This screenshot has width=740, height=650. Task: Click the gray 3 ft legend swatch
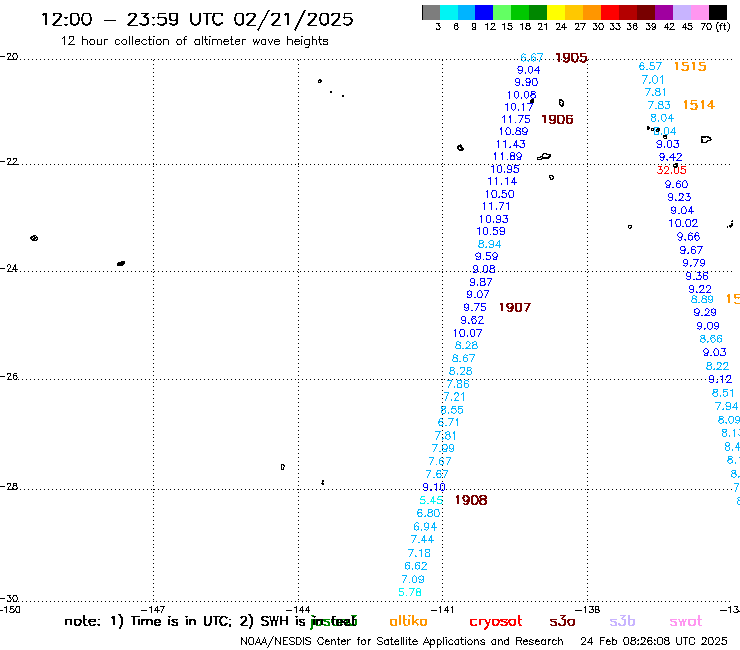tap(431, 12)
